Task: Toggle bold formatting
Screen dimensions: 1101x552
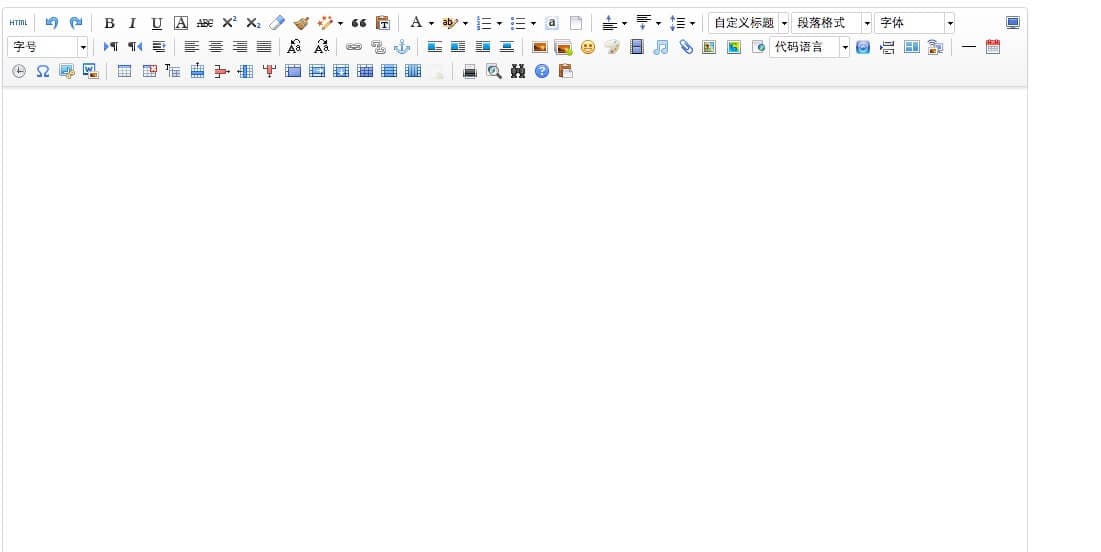Action: pos(109,23)
